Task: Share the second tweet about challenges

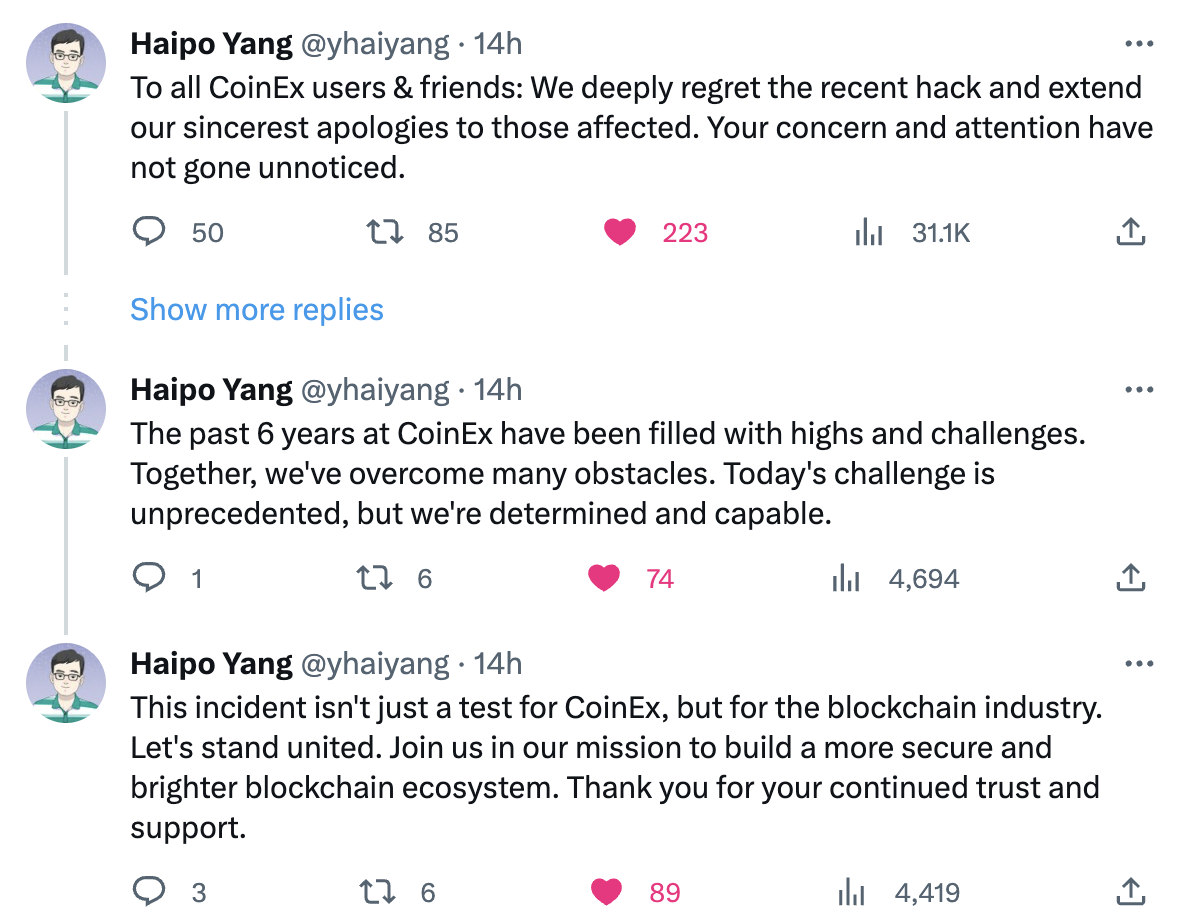Action: [x=1131, y=578]
